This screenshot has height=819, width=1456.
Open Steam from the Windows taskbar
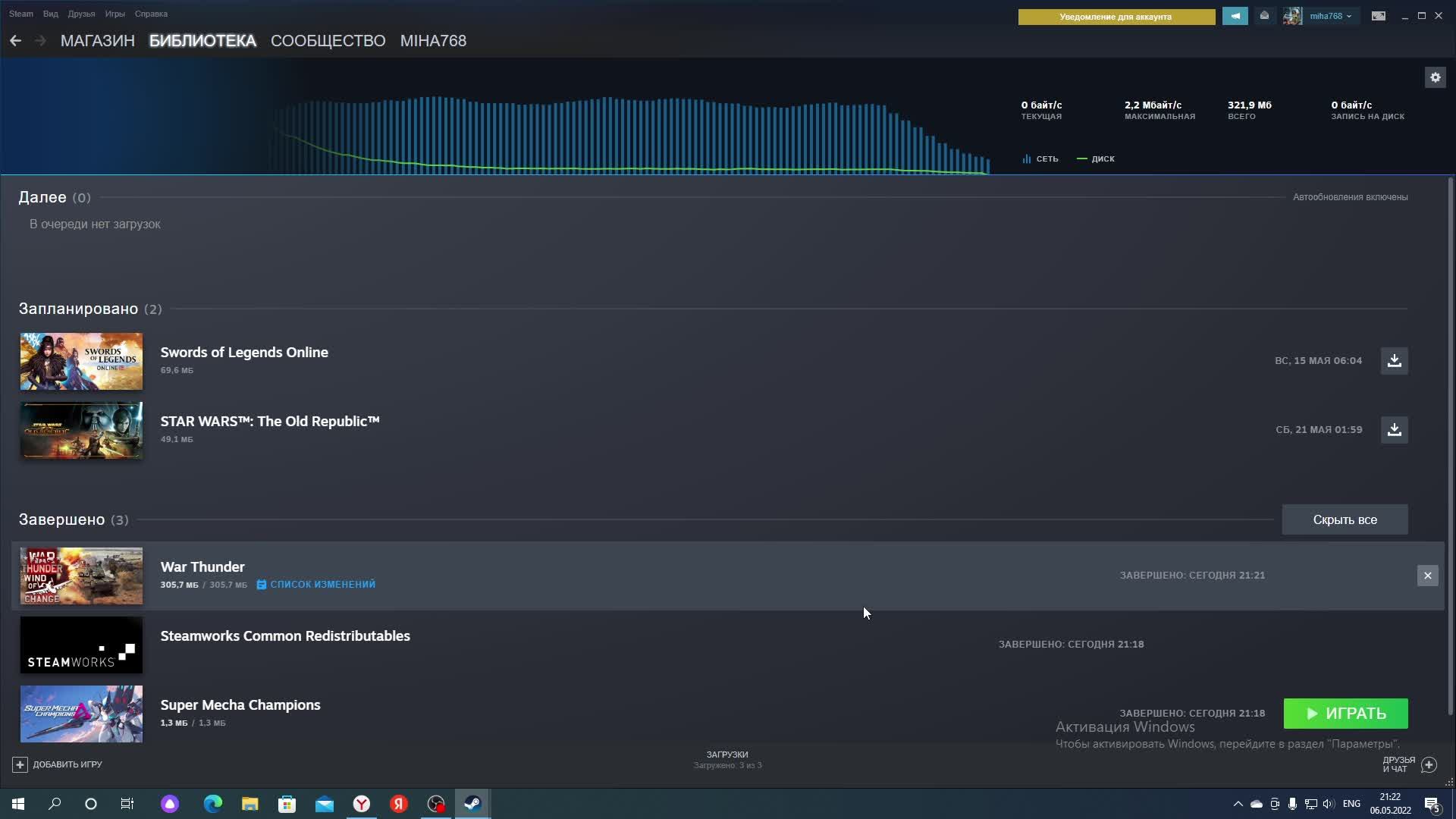pos(472,804)
